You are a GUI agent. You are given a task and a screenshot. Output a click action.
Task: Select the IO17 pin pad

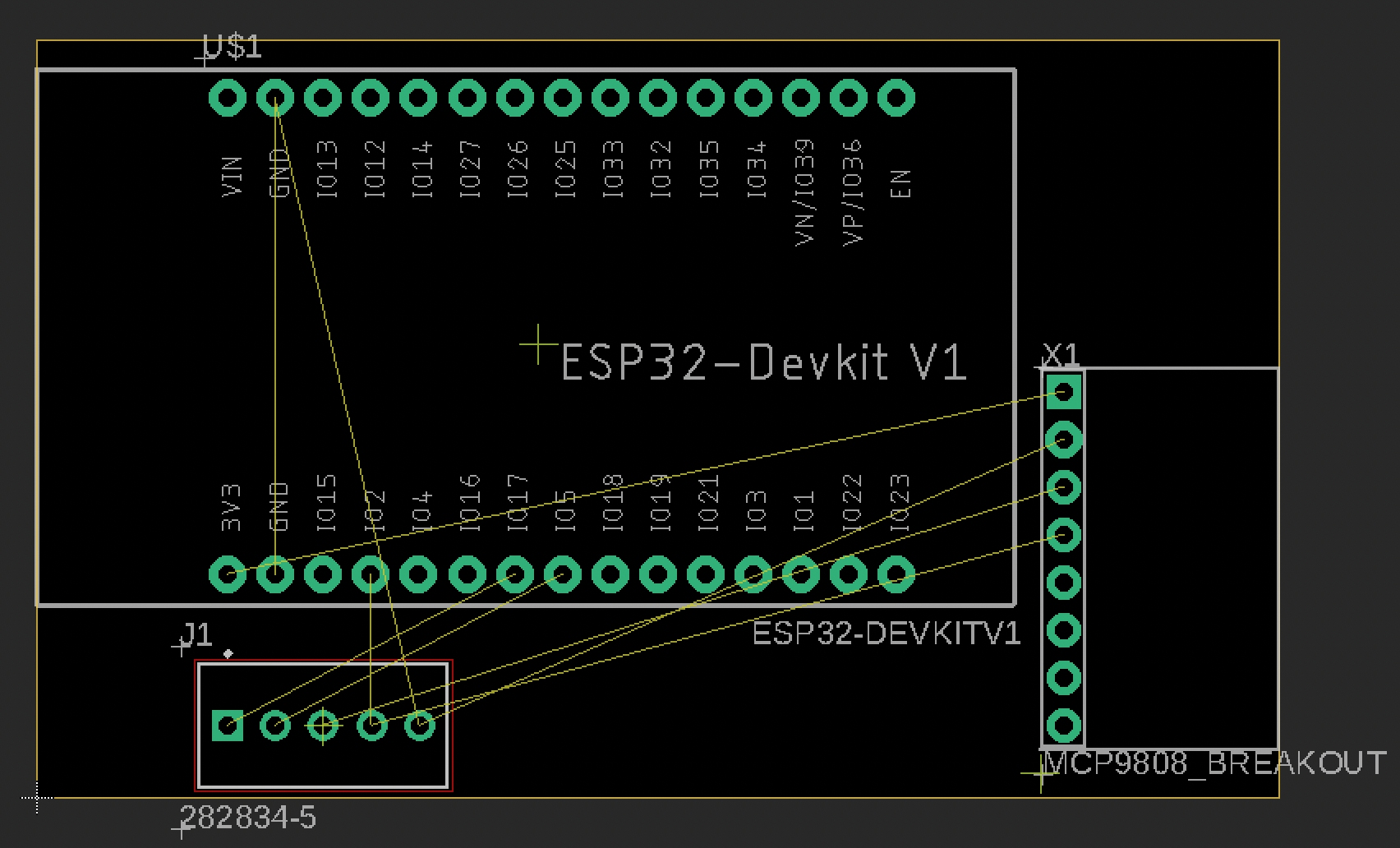(x=514, y=574)
